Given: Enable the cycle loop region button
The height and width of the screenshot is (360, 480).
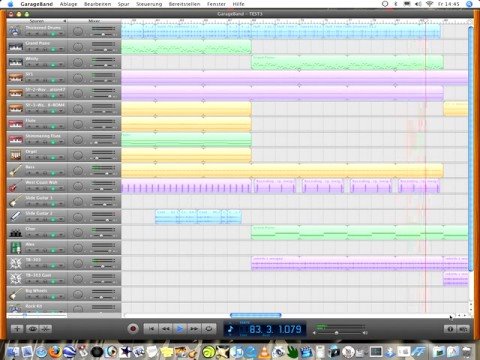Looking at the screenshot, I should click(209, 329).
